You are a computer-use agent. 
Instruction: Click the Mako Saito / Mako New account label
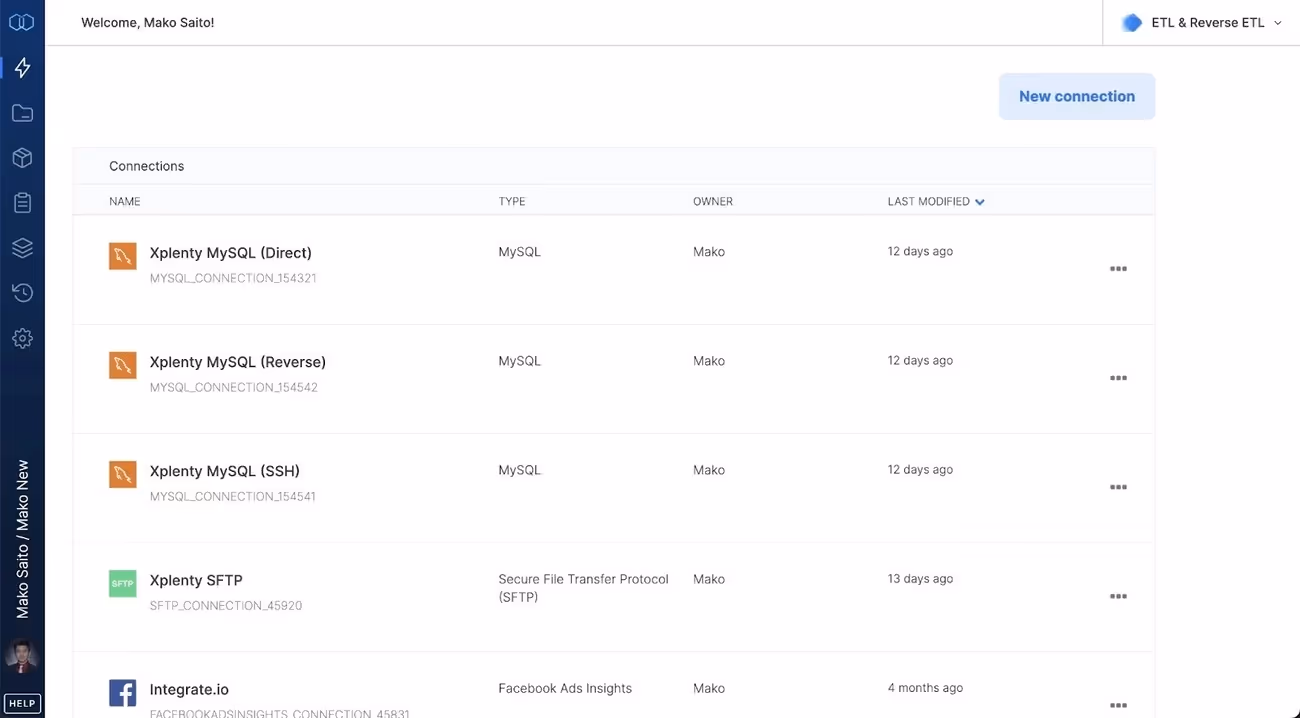coord(22,539)
